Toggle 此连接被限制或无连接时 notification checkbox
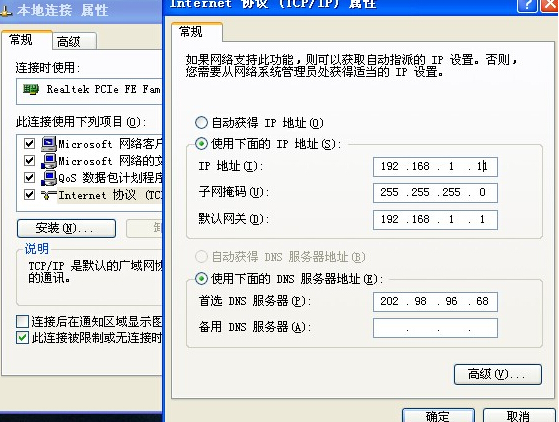The height and width of the screenshot is (422, 559). [x=22, y=338]
